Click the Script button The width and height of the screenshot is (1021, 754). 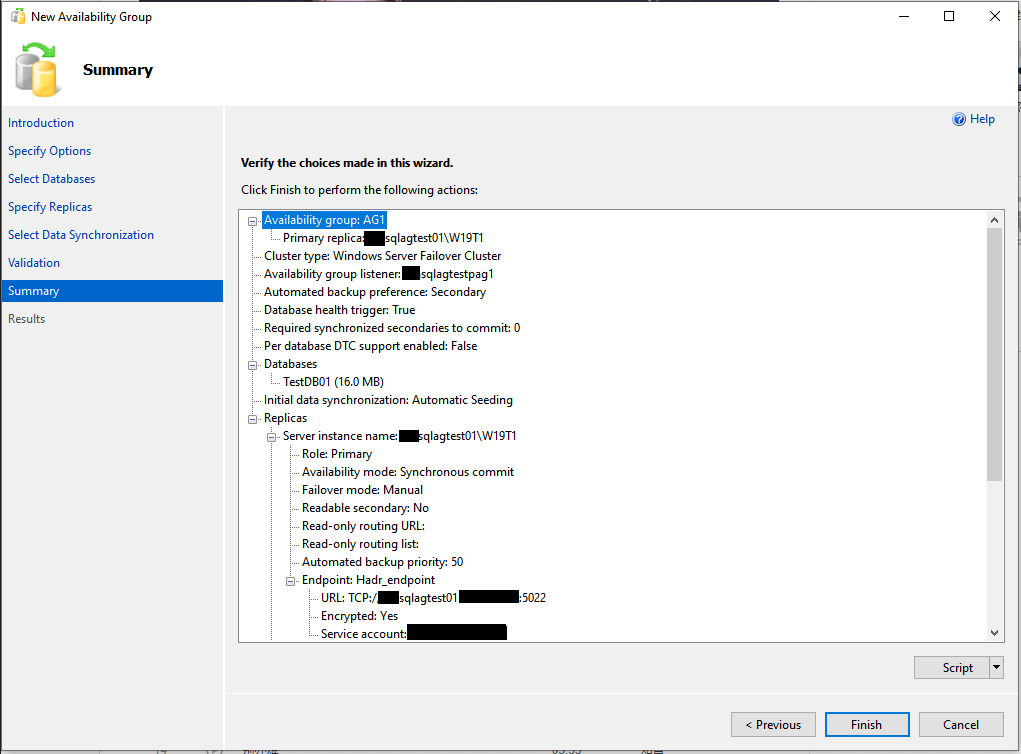tap(952, 667)
